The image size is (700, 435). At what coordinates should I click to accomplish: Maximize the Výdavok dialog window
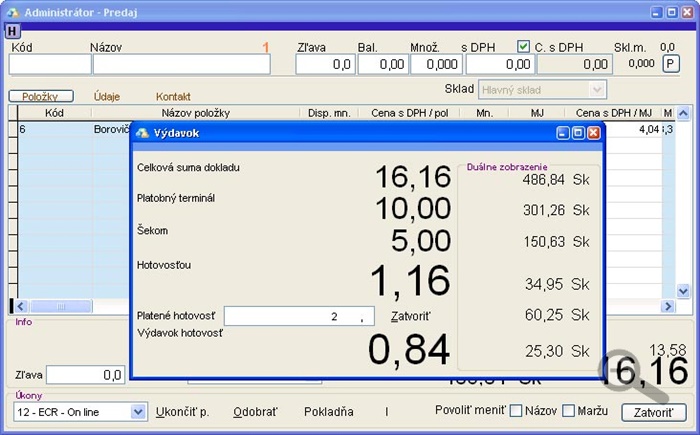pos(579,132)
